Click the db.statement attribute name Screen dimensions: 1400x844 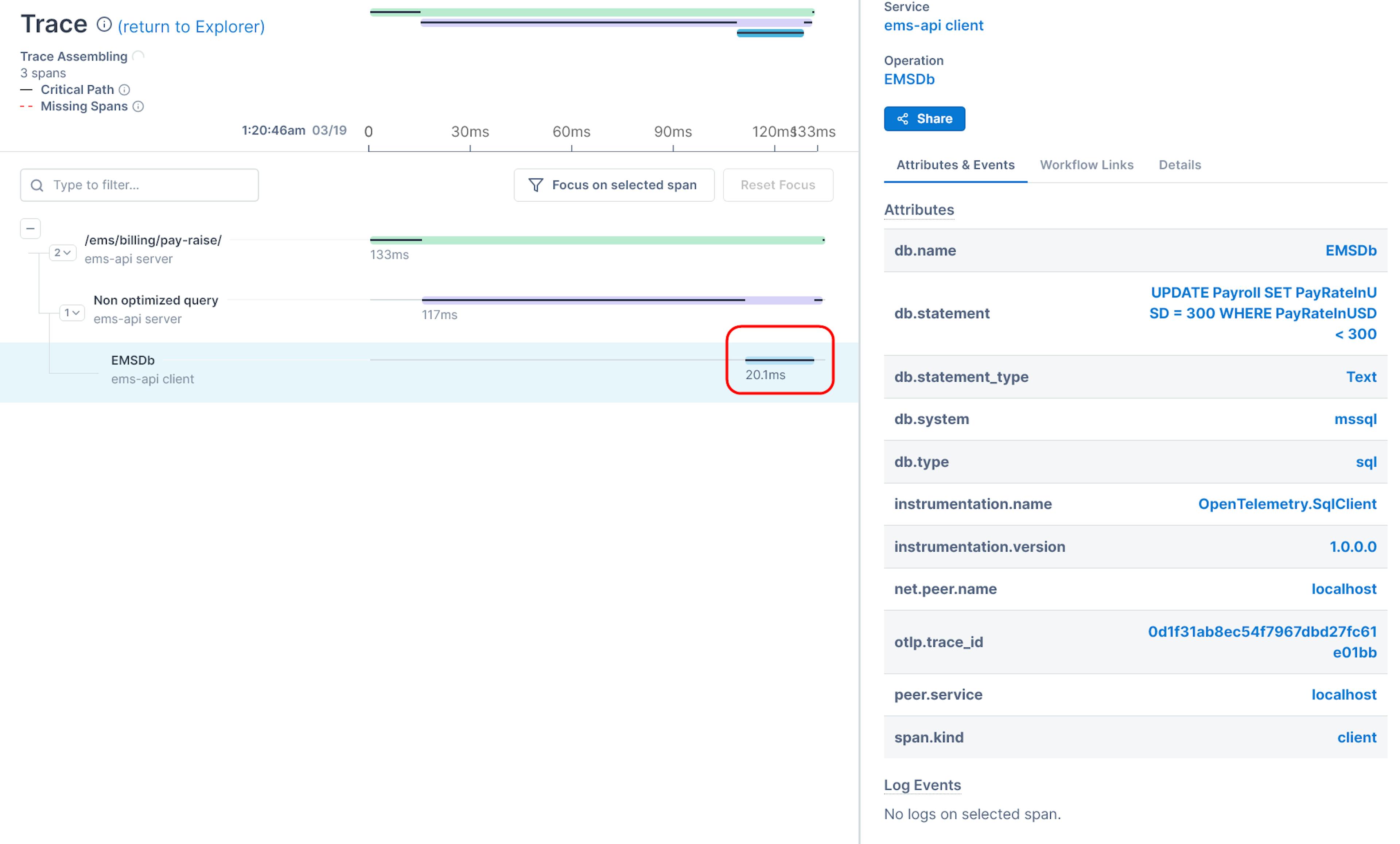click(941, 314)
